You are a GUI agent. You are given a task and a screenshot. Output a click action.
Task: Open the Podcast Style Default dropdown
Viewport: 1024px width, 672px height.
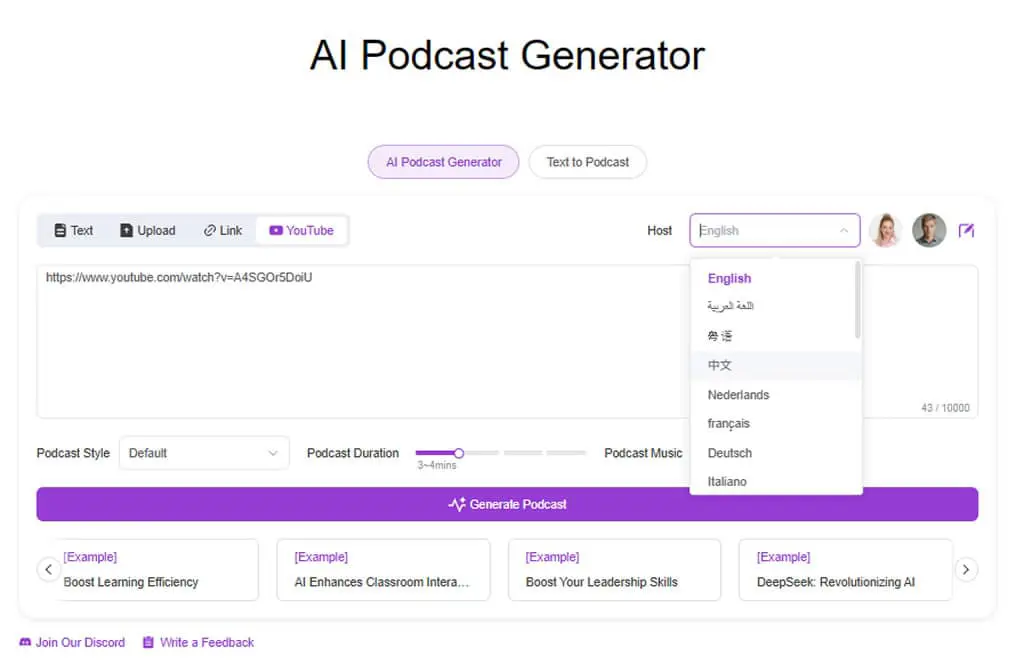[x=204, y=453]
